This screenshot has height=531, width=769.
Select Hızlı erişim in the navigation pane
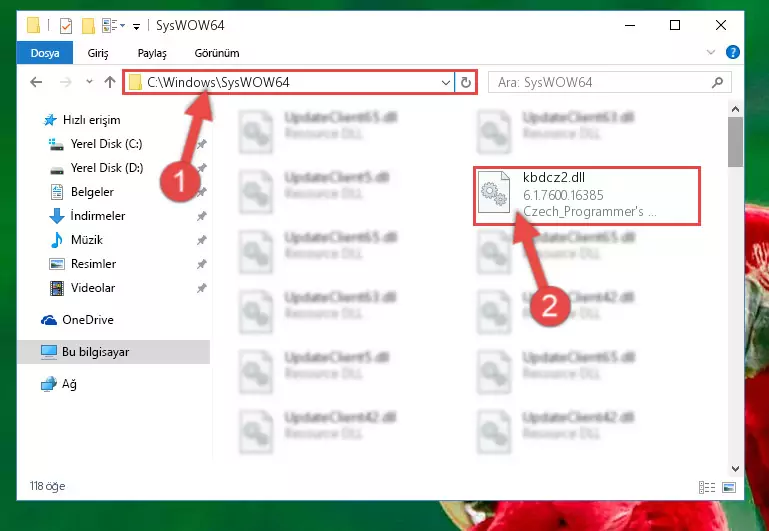92,120
